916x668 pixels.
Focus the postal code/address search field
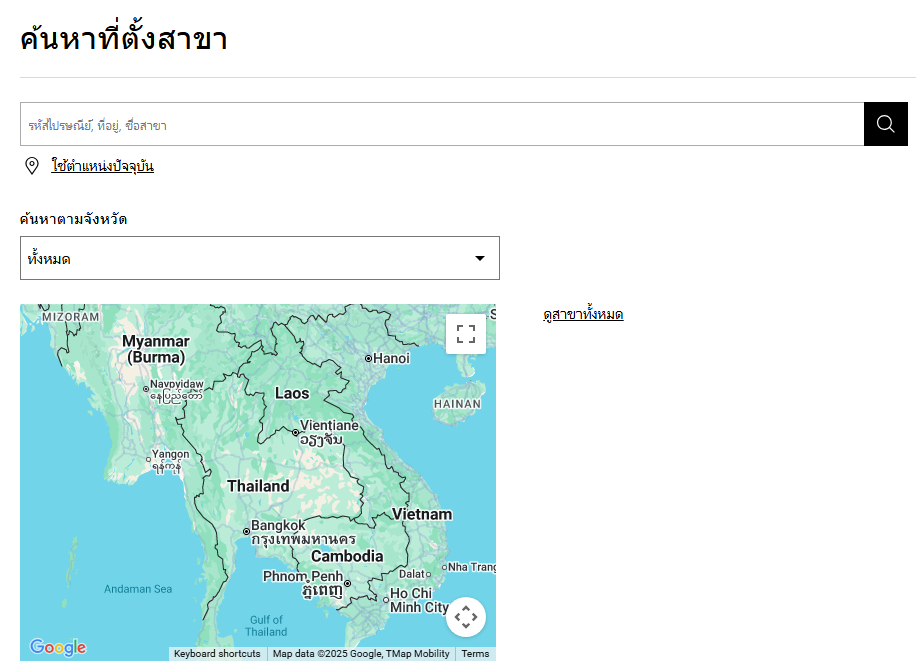pos(442,124)
